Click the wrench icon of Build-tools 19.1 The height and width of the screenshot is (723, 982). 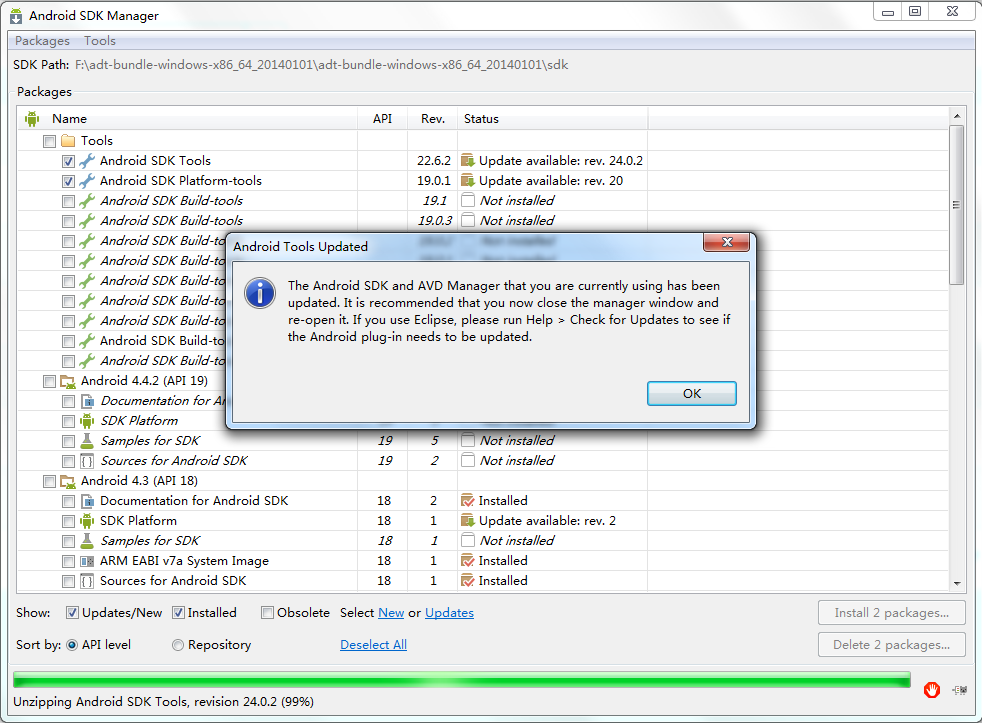pyautogui.click(x=87, y=201)
